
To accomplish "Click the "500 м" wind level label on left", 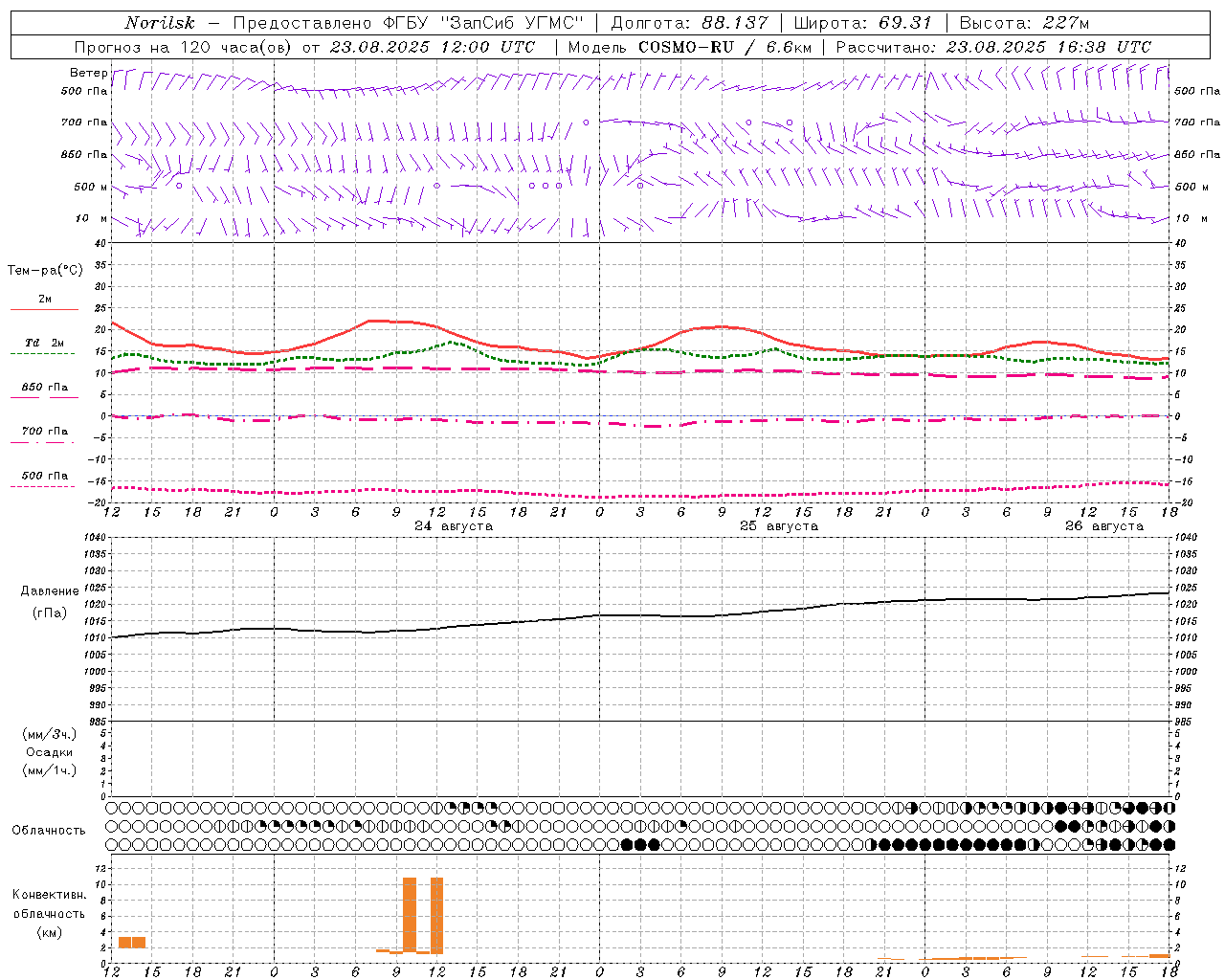I will coord(91,187).
